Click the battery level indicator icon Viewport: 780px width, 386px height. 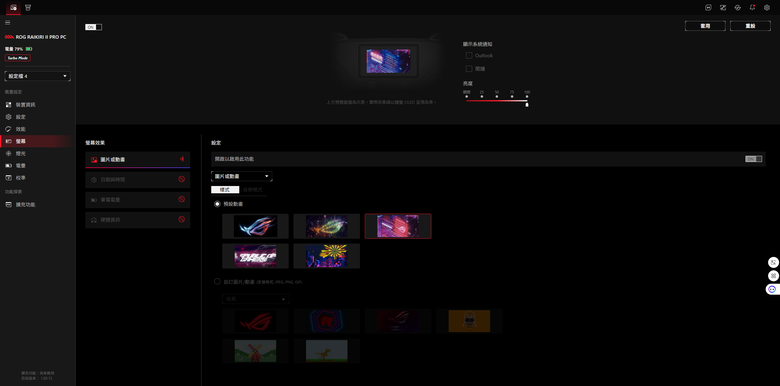29,49
